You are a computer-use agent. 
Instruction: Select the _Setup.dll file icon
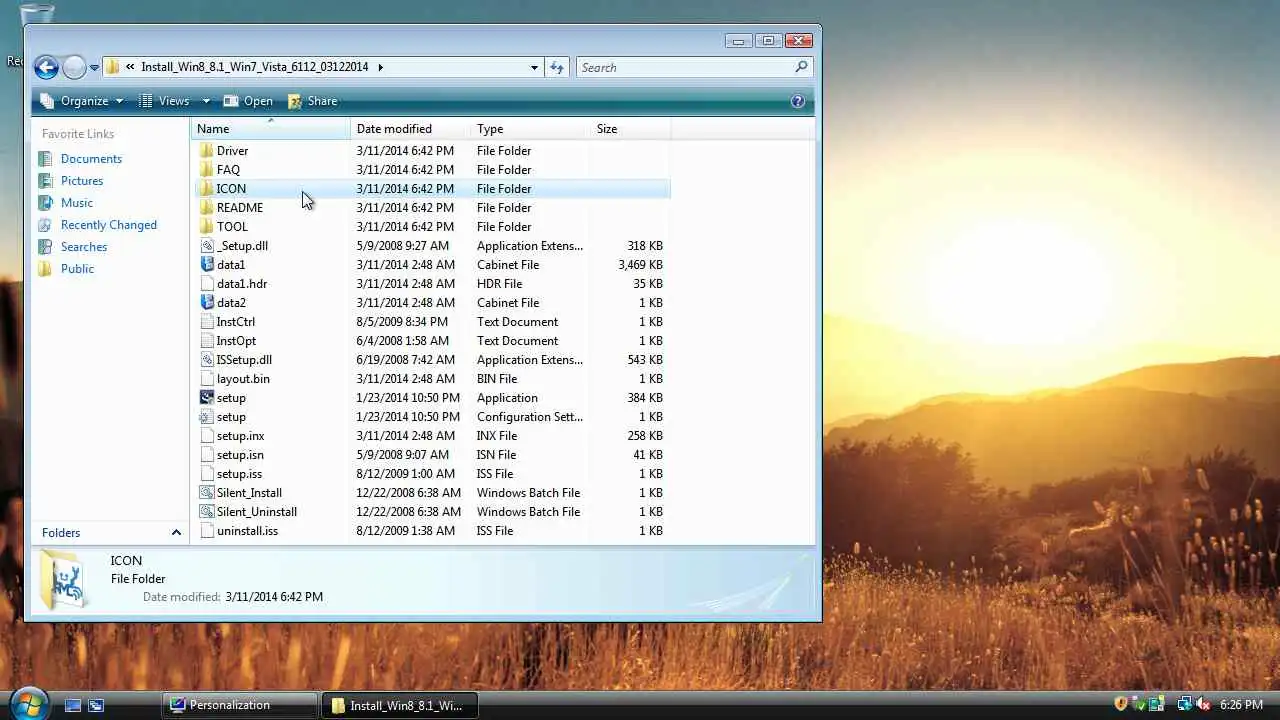pos(207,246)
